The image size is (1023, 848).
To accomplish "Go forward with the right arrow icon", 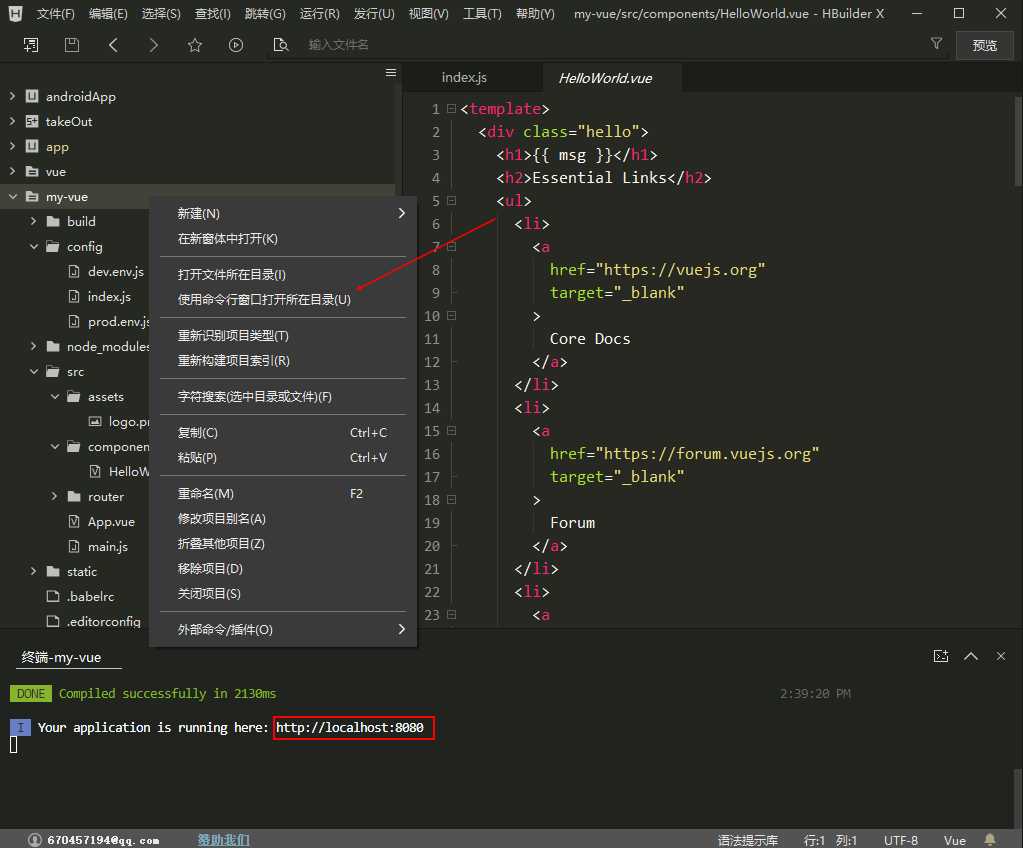I will pos(153,44).
